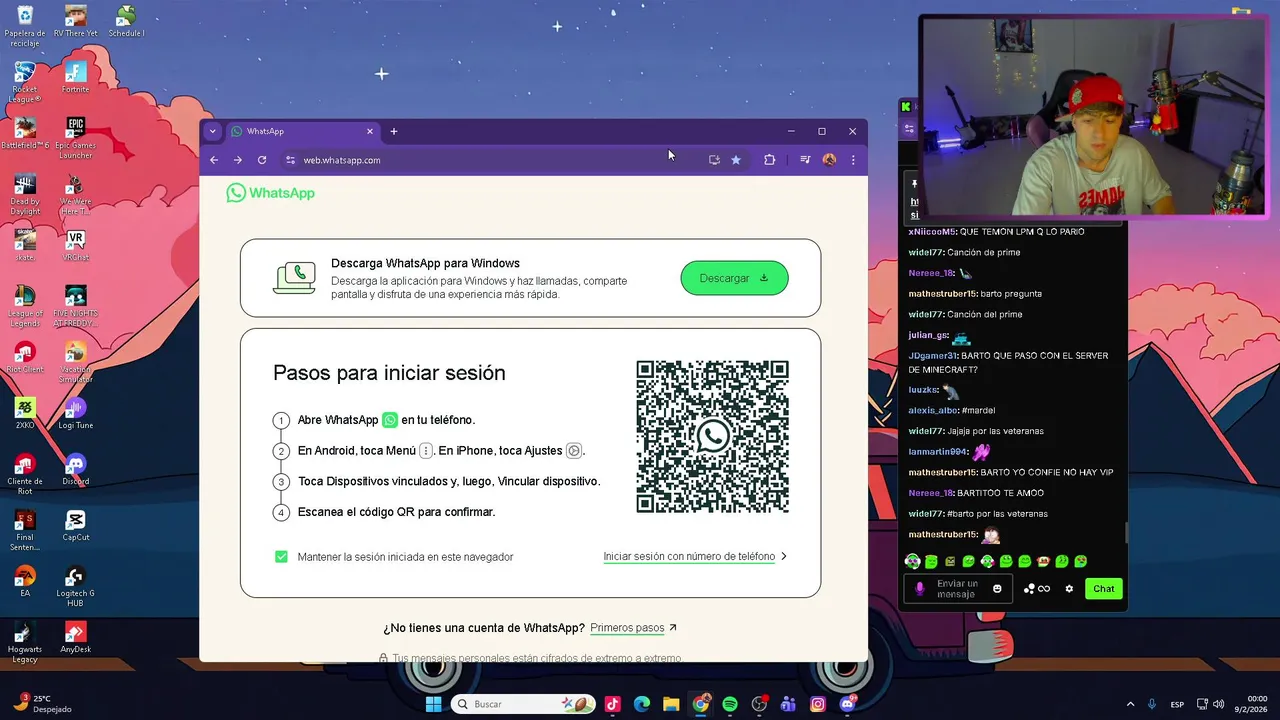Select Epic Games Launcher desktop shortcut
The width and height of the screenshot is (1280, 720).
75,139
